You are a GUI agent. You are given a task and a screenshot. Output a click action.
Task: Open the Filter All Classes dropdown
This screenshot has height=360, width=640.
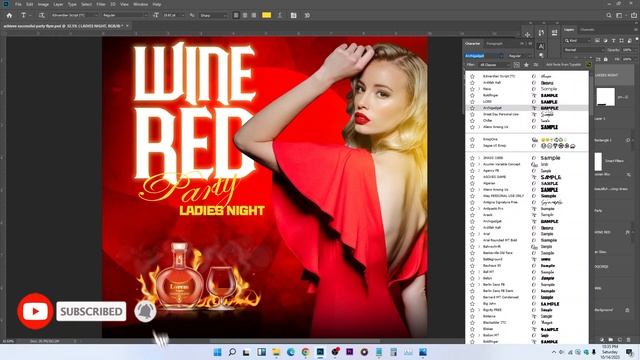click(495, 65)
